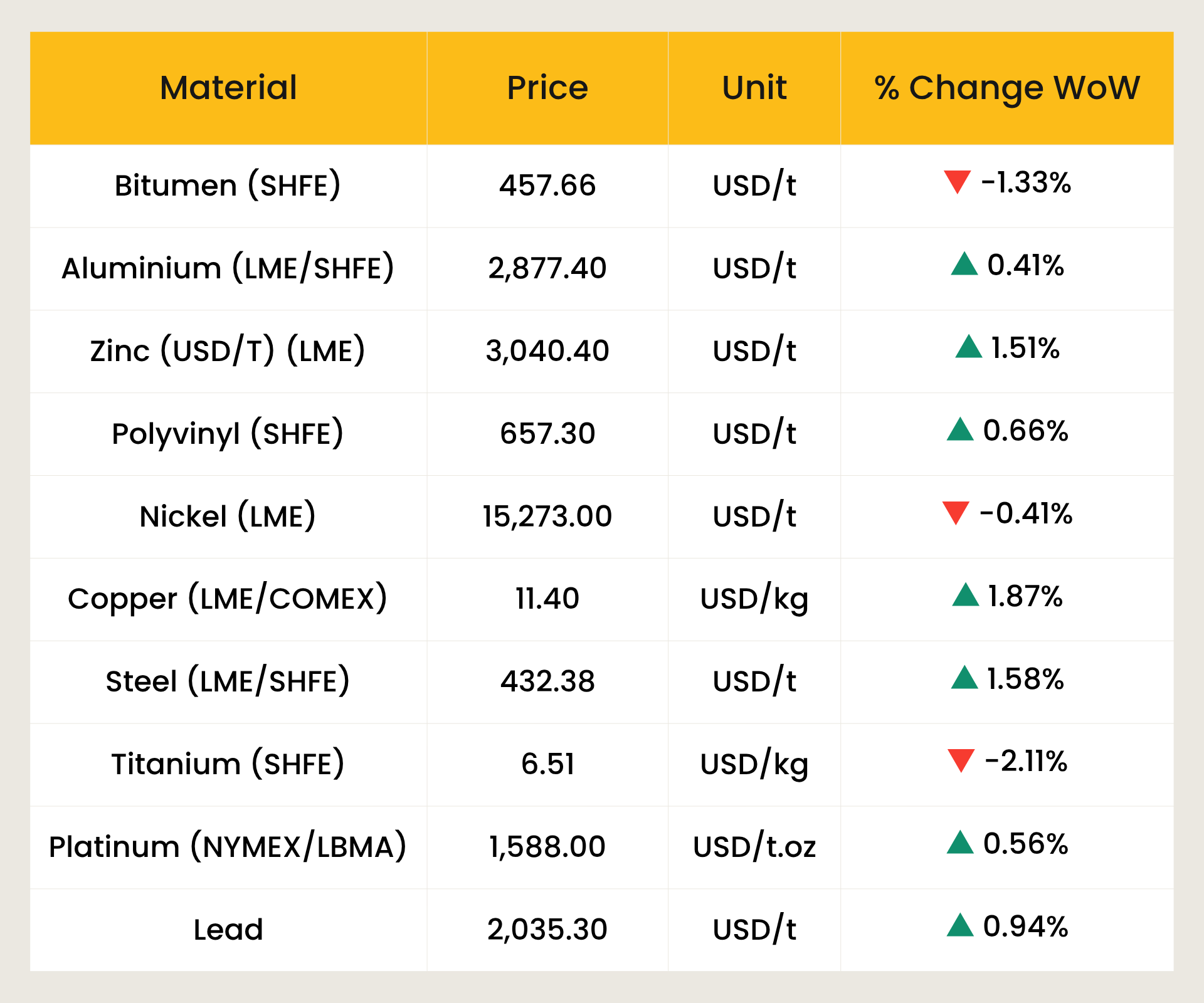Select the Platinum (NYMEX/LBMA) label

click(228, 847)
